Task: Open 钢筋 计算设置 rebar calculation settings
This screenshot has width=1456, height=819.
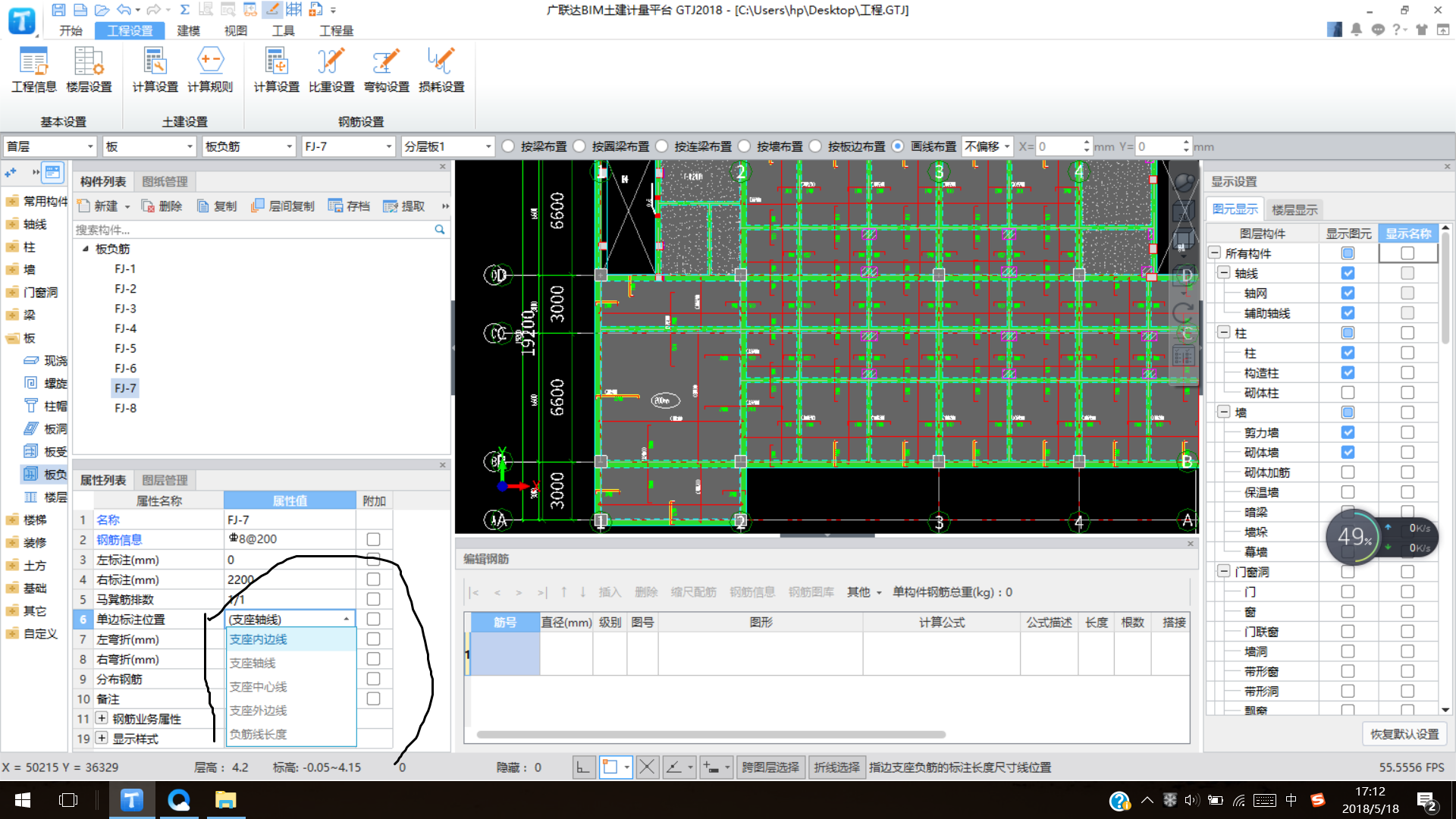Action: (276, 70)
